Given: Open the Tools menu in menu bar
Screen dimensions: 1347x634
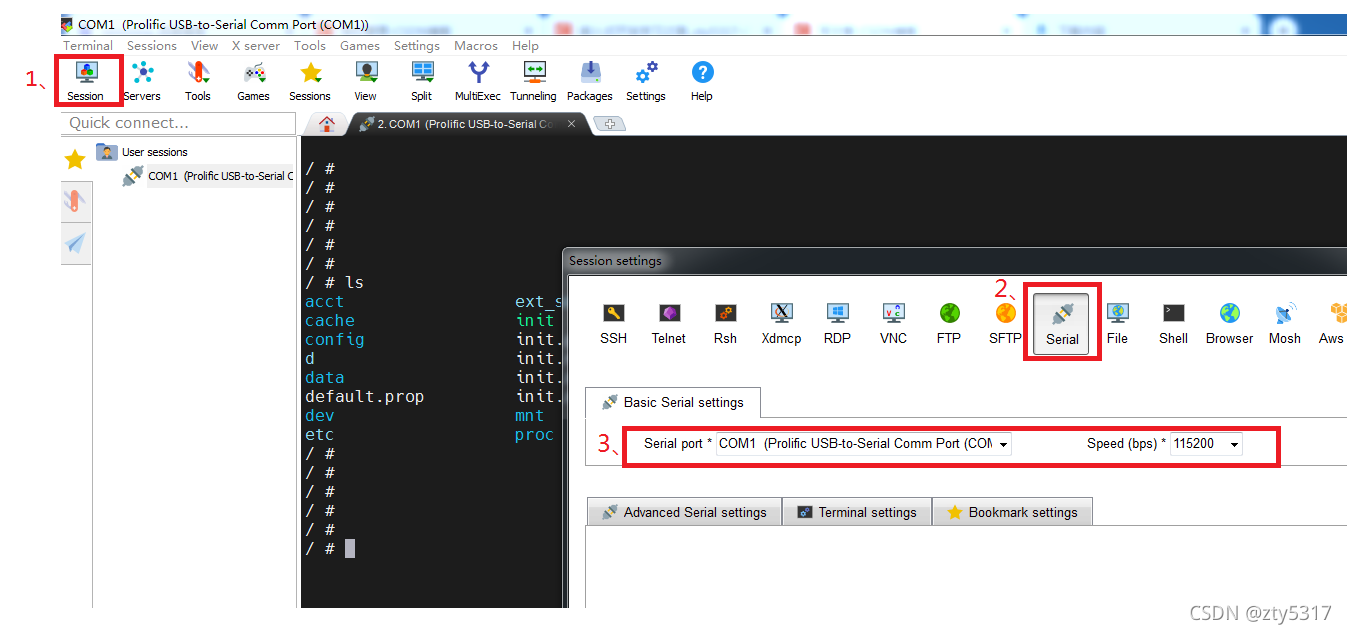Looking at the screenshot, I should 310,45.
